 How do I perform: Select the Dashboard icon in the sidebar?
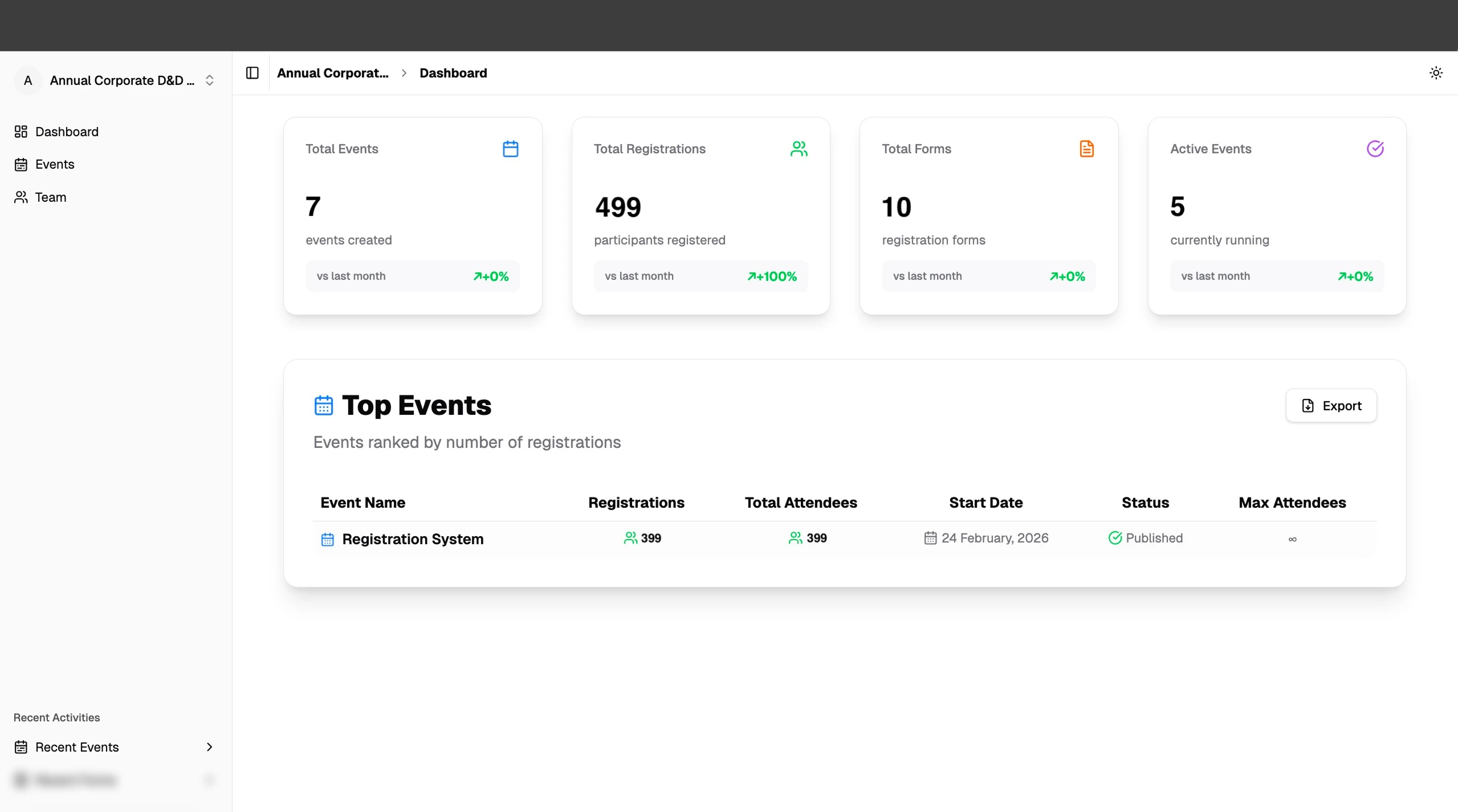pyautogui.click(x=21, y=131)
